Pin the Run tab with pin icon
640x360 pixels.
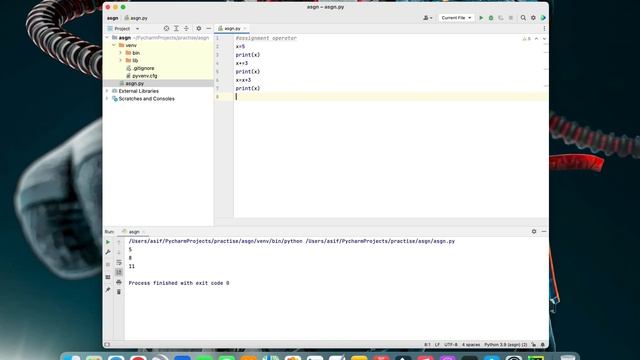[x=108, y=290]
